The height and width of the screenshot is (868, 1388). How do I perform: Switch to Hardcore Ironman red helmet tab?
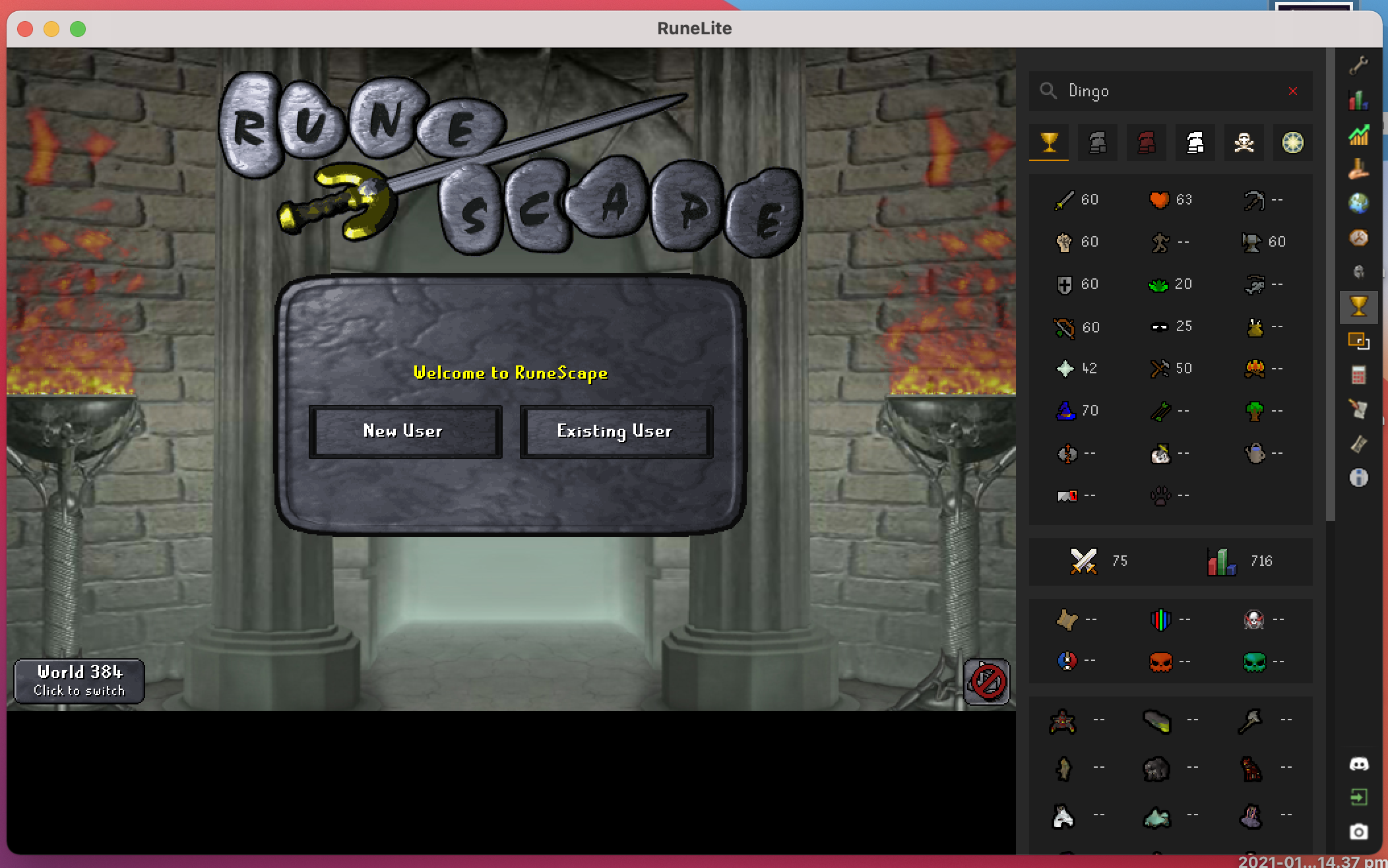tap(1147, 142)
